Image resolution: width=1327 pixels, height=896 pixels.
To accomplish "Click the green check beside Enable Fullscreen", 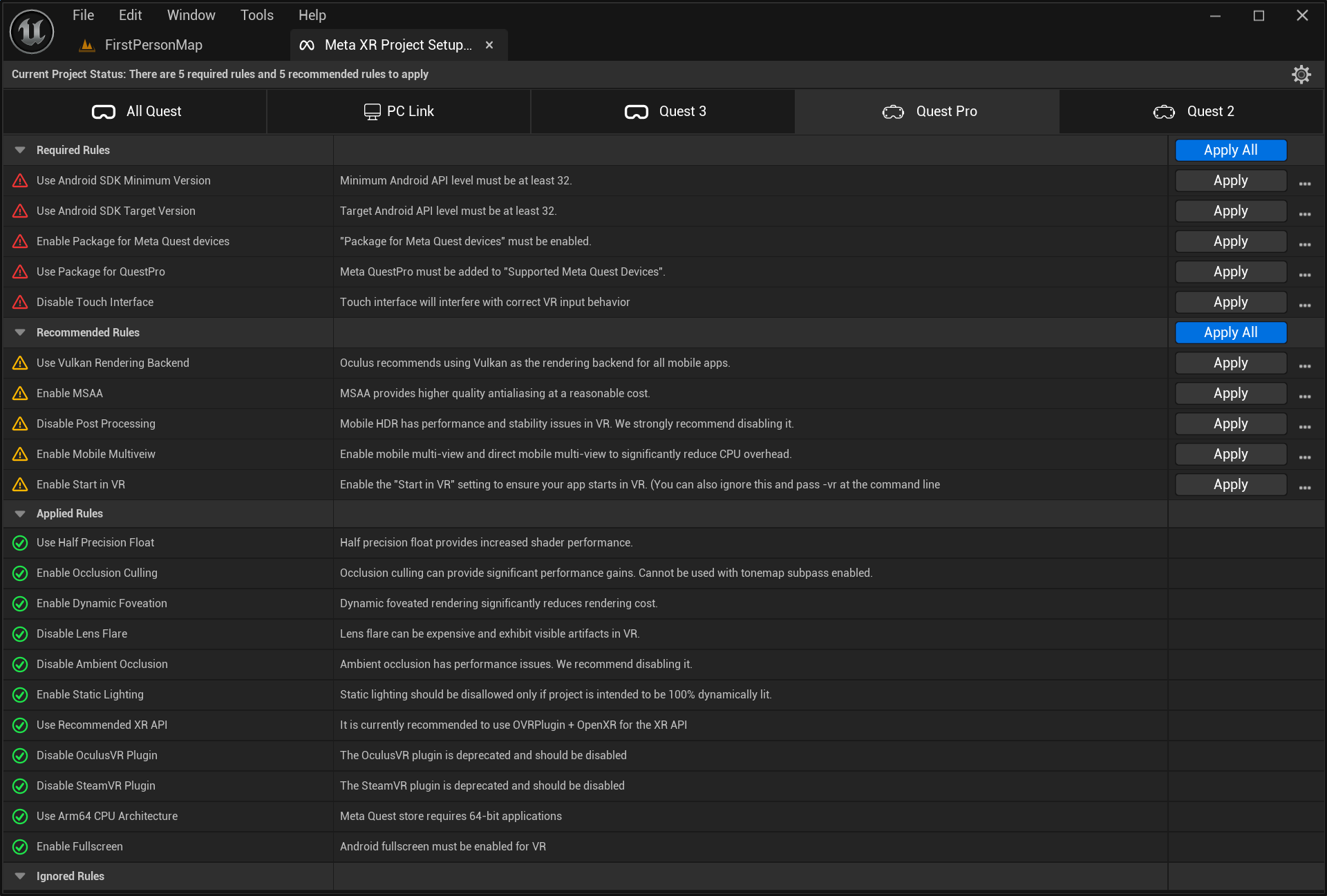I will (x=19, y=847).
